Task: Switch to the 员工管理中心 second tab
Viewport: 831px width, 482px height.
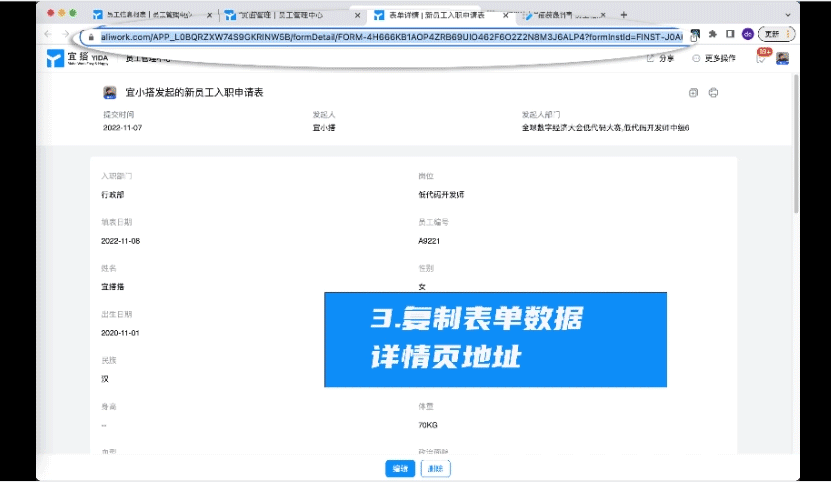Action: tap(280, 15)
